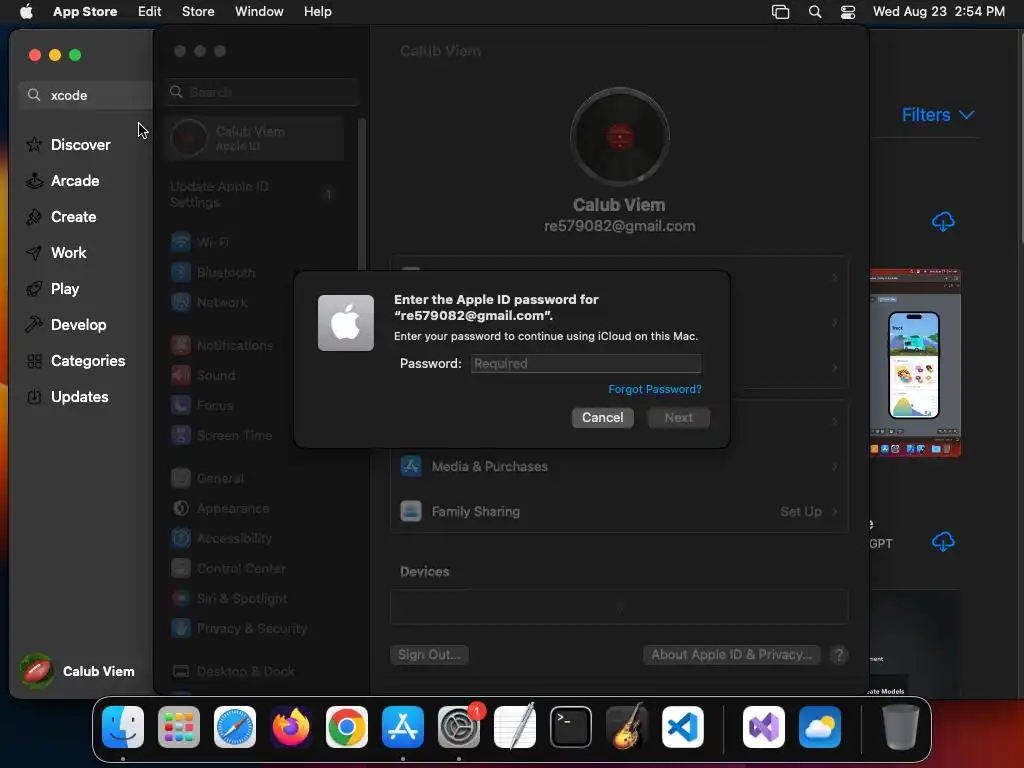This screenshot has height=768, width=1024.
Task: Open Trash in the Dock
Action: coord(901,727)
